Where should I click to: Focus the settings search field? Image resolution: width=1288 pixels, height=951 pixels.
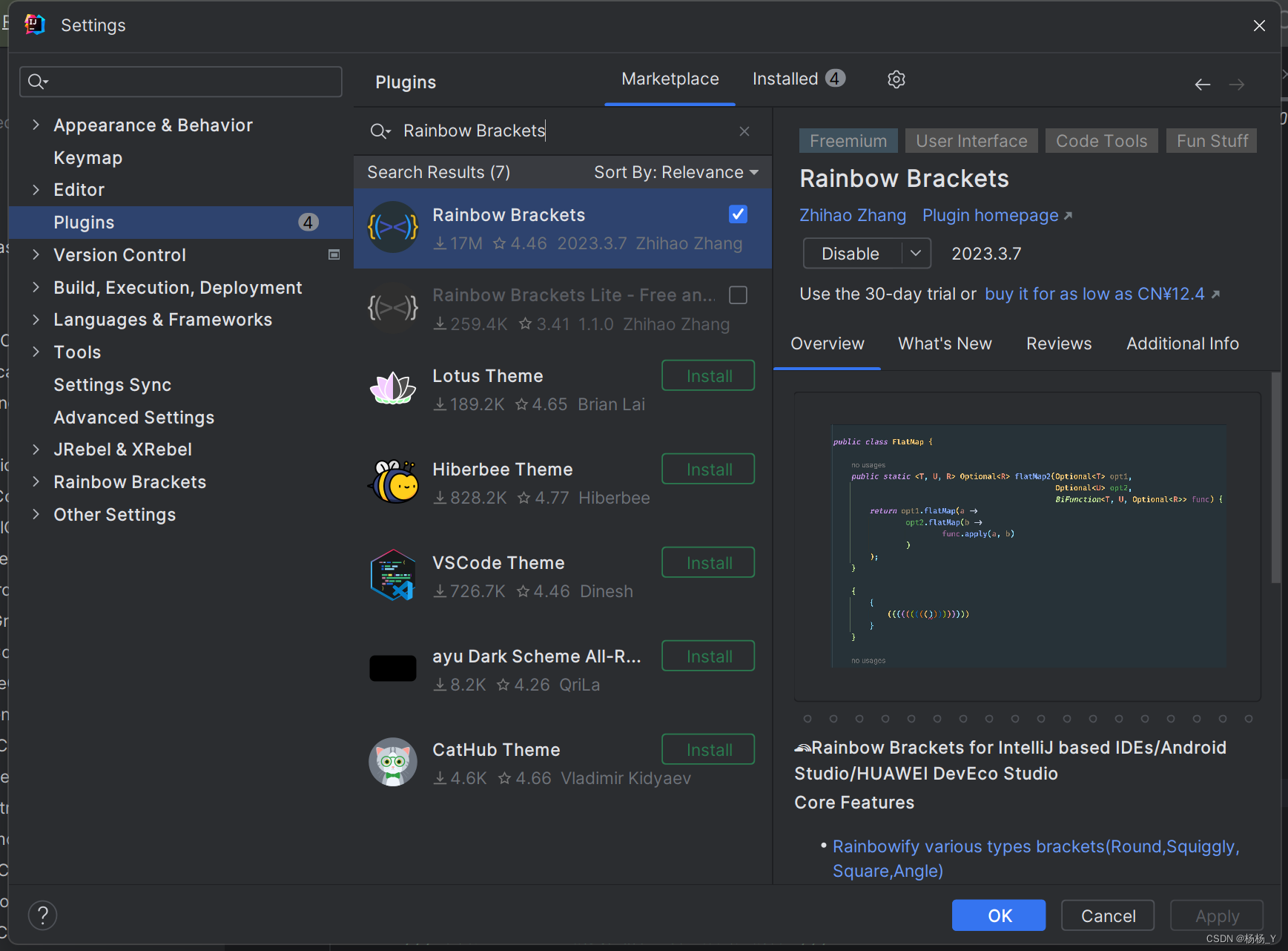click(181, 82)
